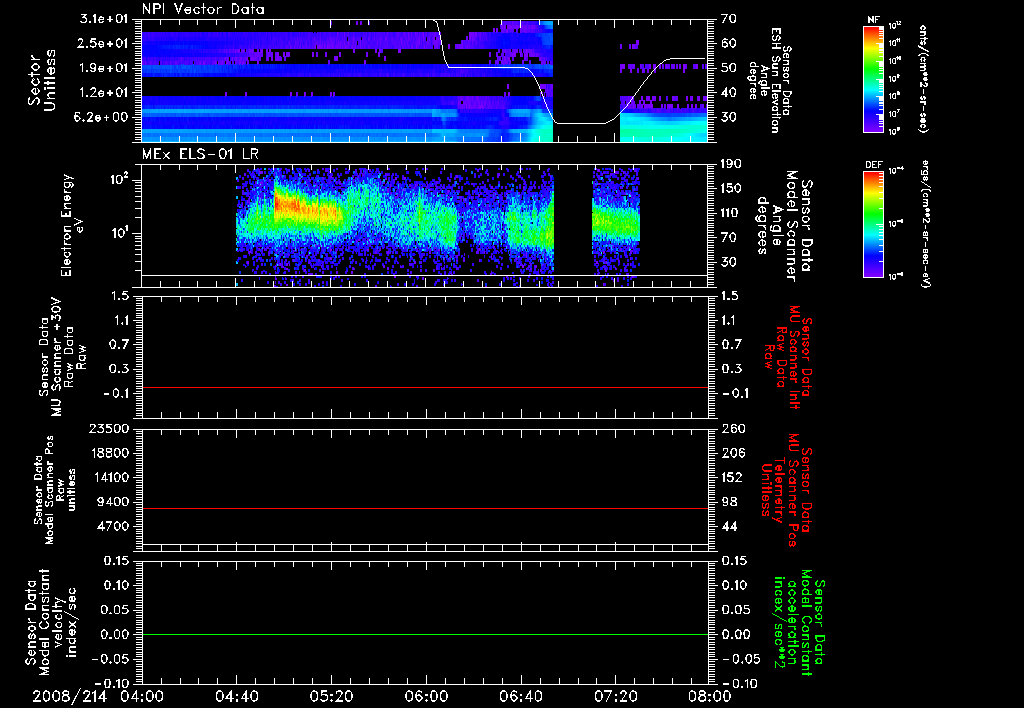
Task: Click the 'NF' color bar heading
Action: click(x=874, y=20)
